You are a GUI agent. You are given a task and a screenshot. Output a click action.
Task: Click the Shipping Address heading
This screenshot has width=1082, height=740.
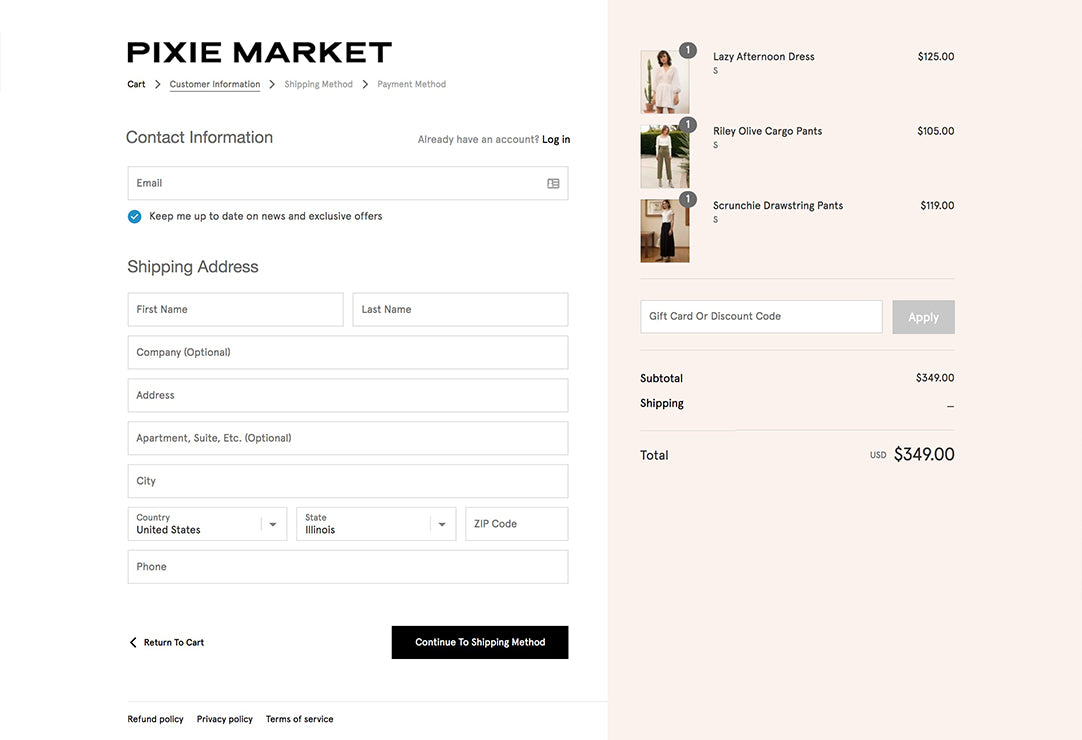[193, 267]
